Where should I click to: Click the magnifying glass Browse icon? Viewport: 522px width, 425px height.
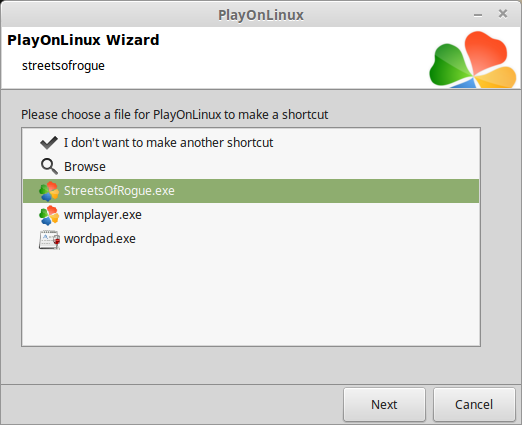point(49,167)
